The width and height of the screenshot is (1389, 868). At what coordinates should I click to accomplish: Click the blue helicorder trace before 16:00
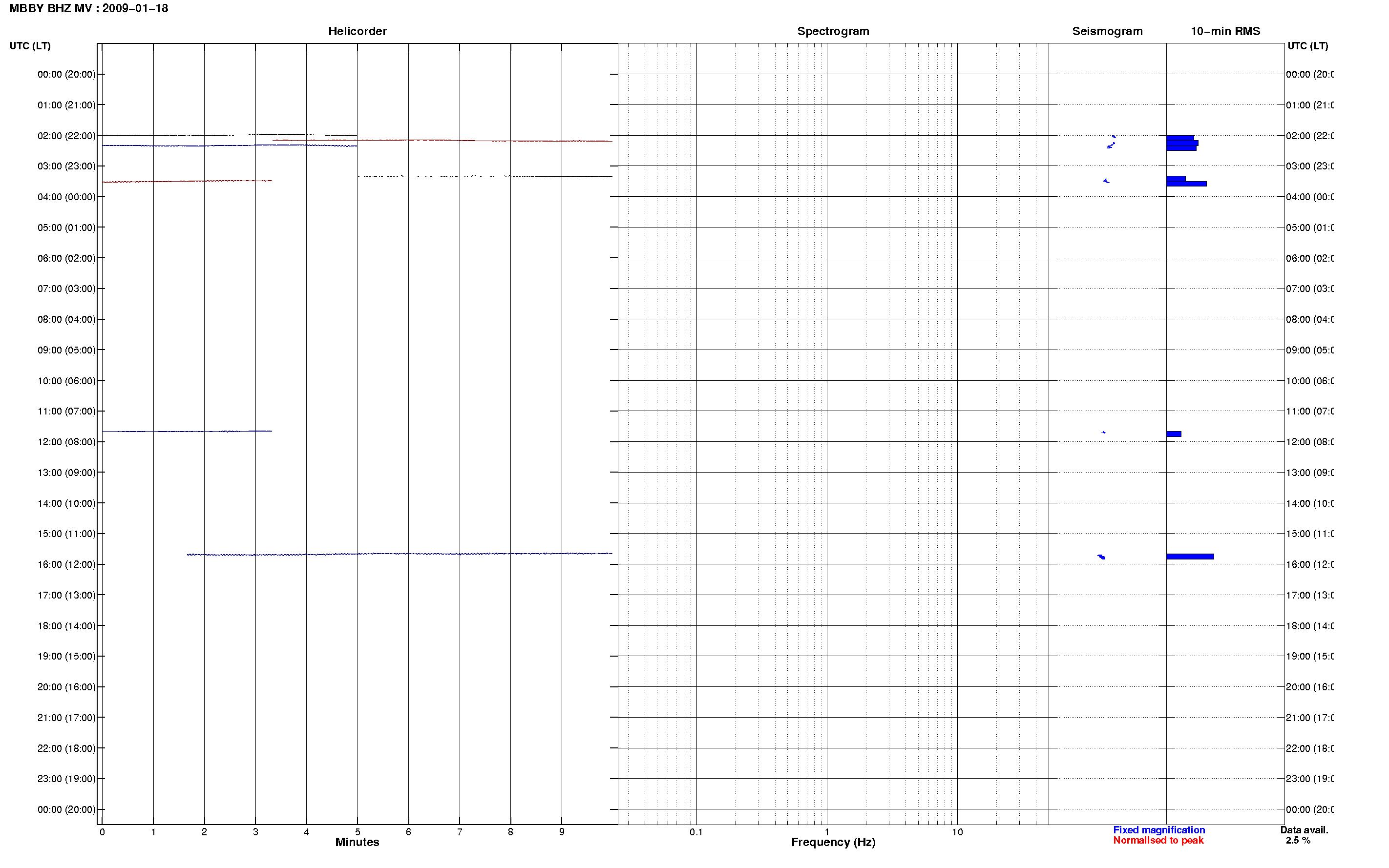[400, 554]
